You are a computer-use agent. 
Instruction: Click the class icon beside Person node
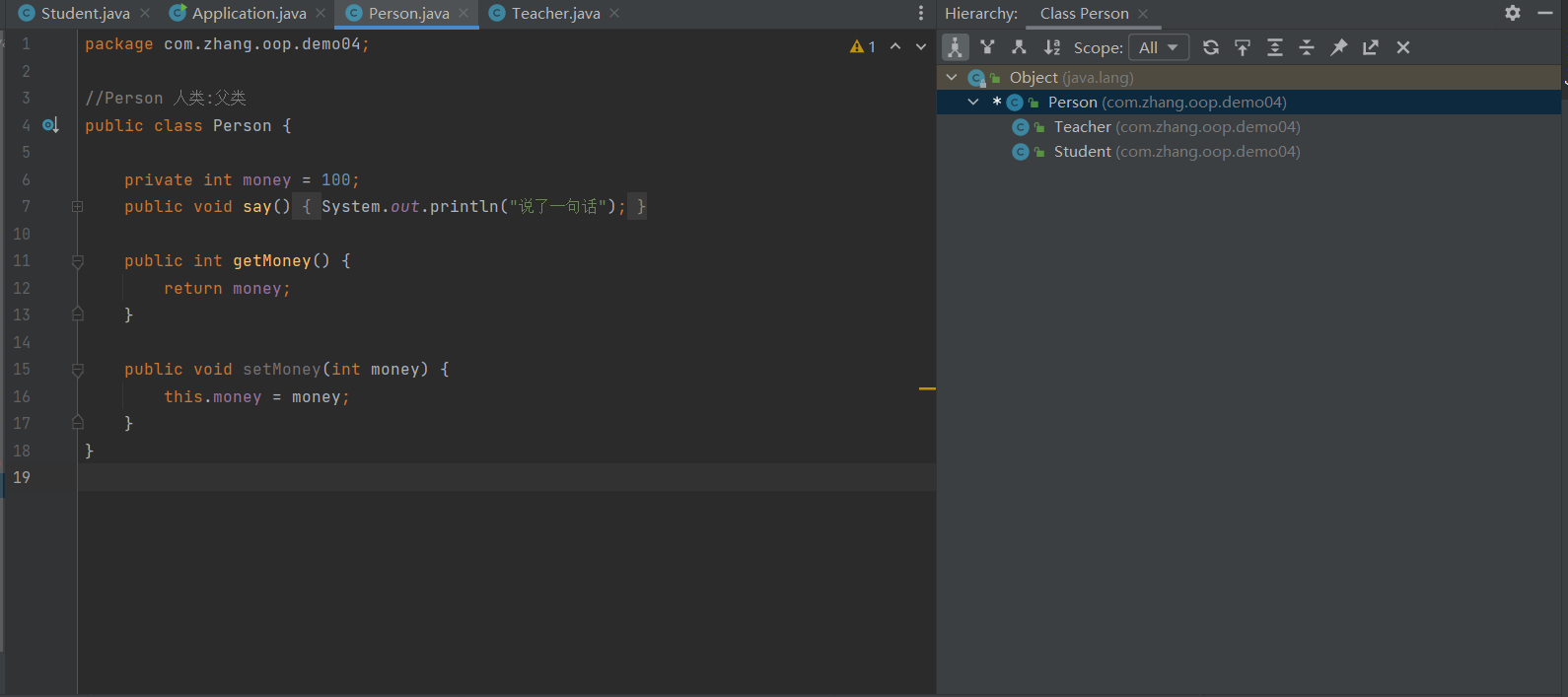(x=1015, y=103)
